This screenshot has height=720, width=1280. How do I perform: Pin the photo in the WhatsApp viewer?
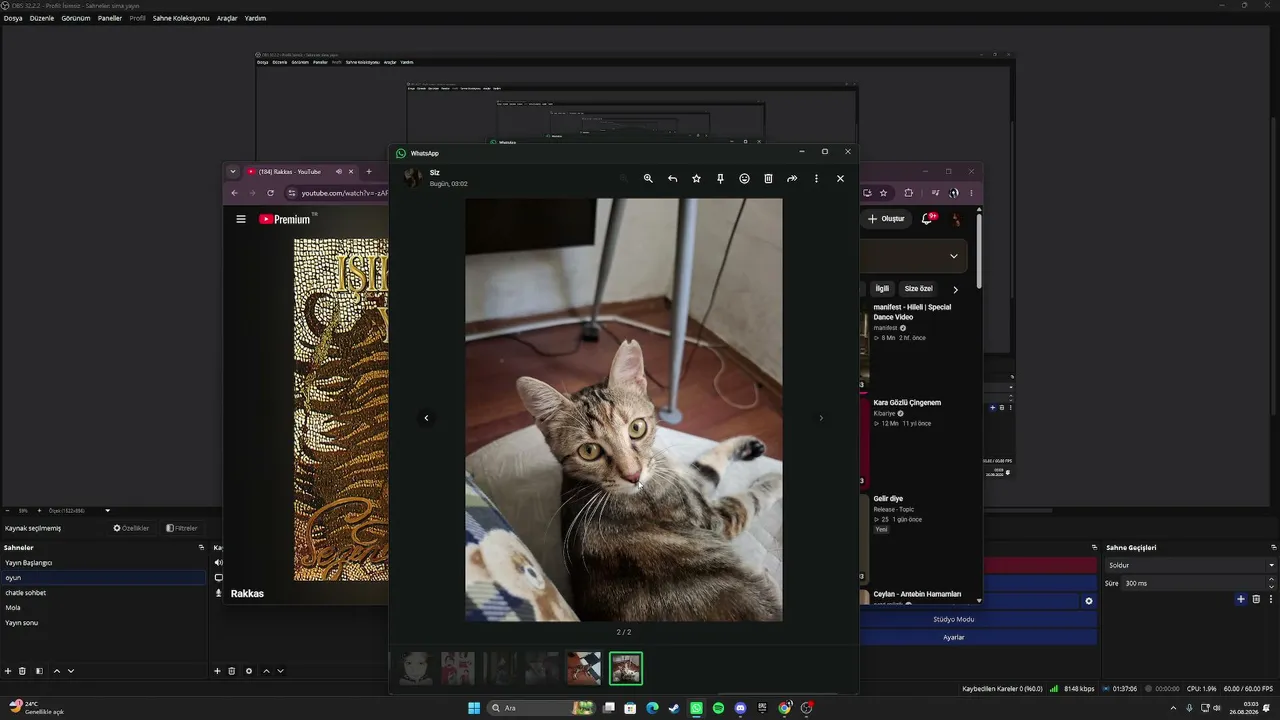[x=720, y=178]
